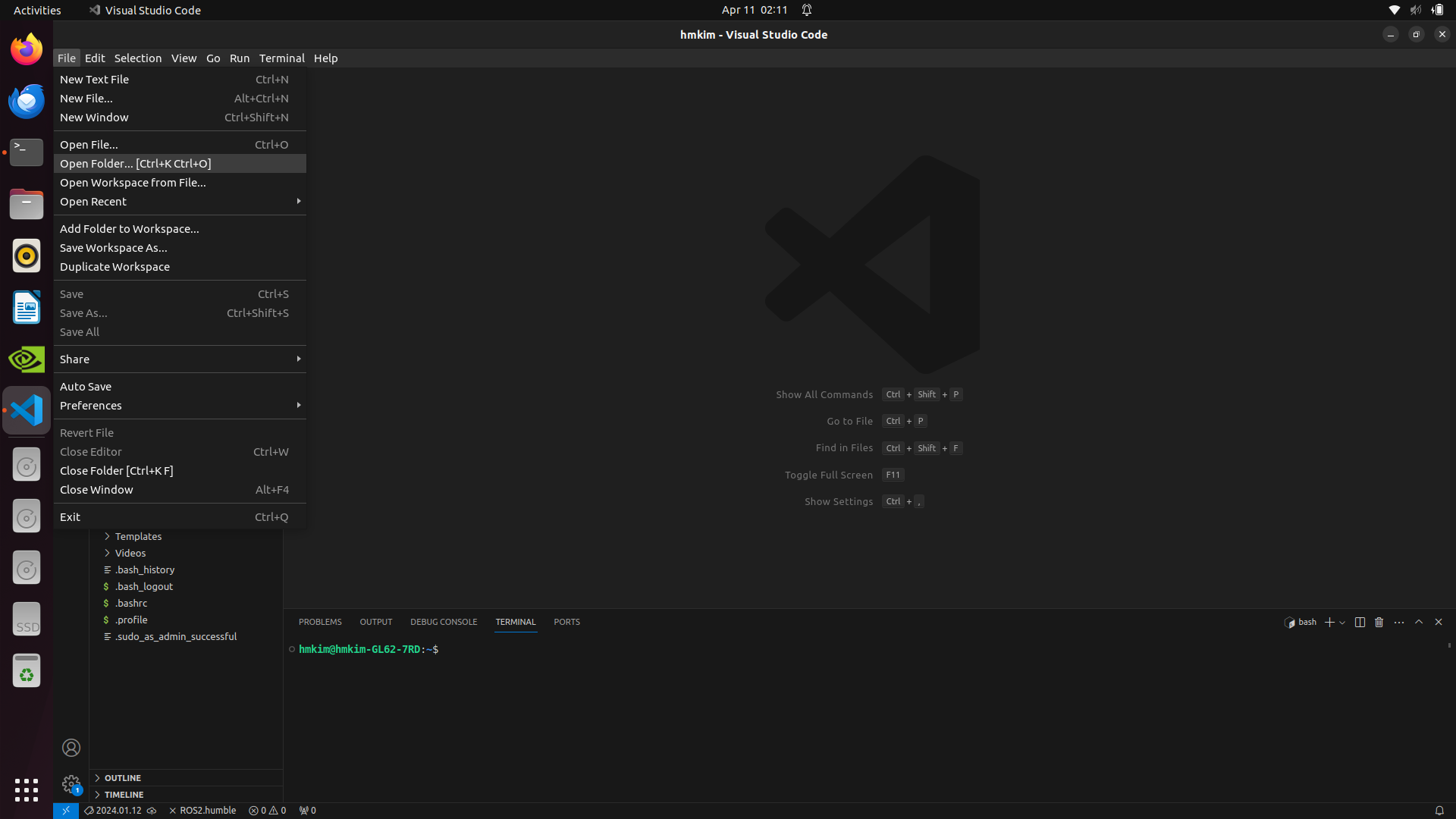Open the .bash_logout file
Screen dimensions: 1456x819
tap(144, 587)
